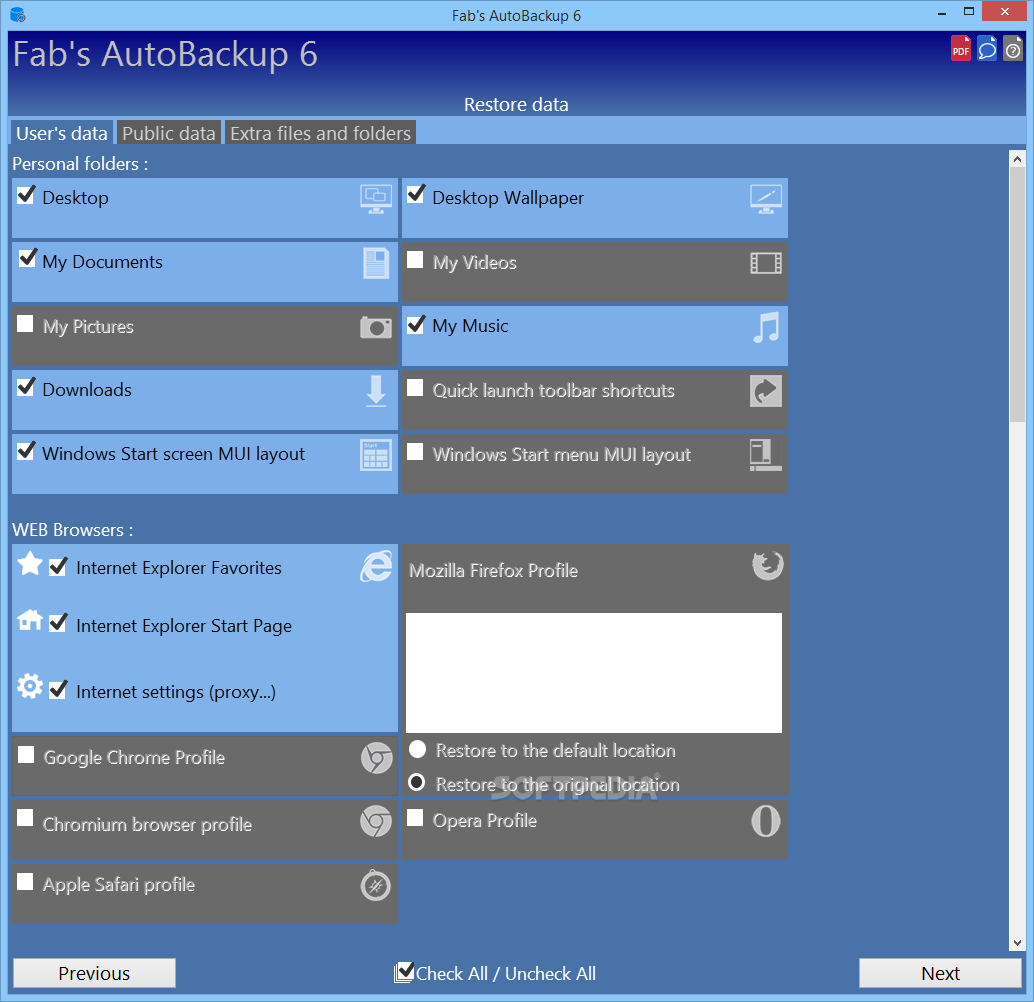Click the Desktop monitor icon

(376, 199)
